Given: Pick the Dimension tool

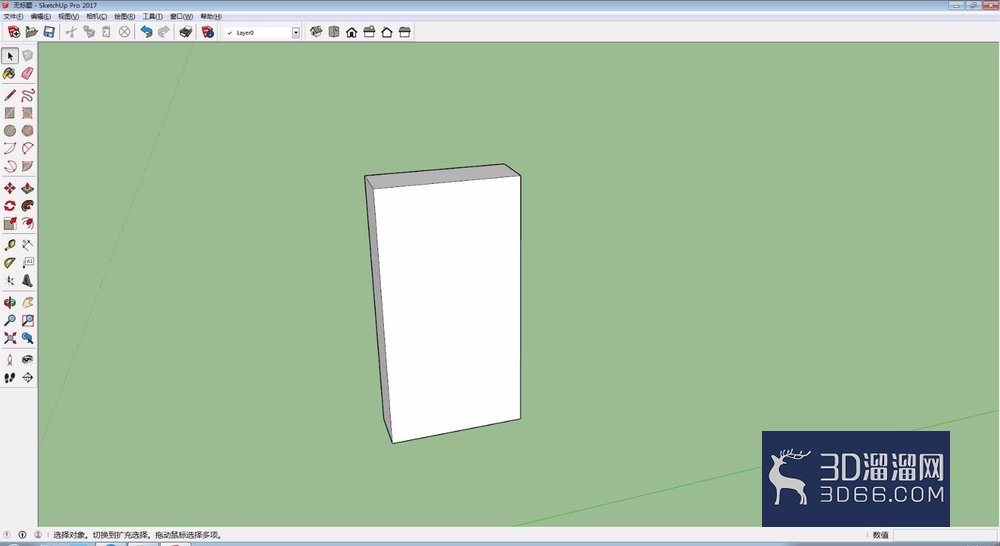Looking at the screenshot, I should [x=27, y=245].
